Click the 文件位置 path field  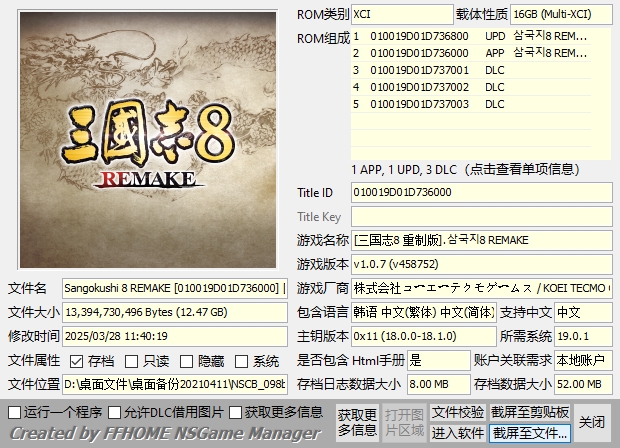[175, 384]
